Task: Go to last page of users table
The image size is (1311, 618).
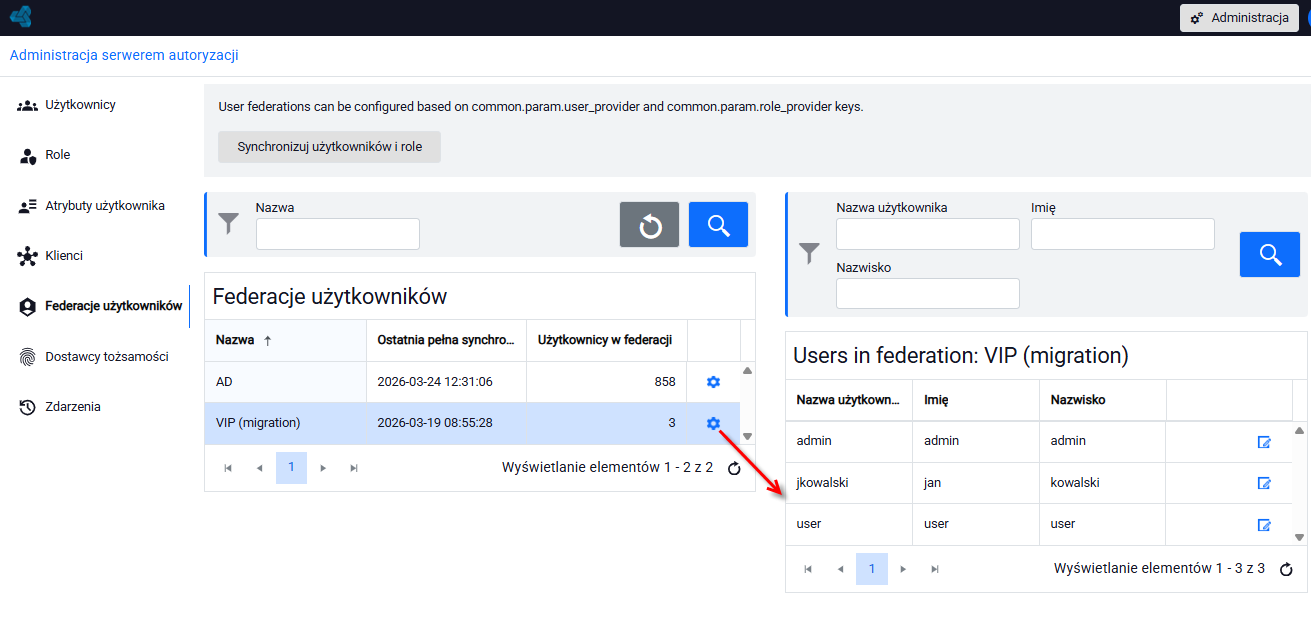Action: point(935,569)
